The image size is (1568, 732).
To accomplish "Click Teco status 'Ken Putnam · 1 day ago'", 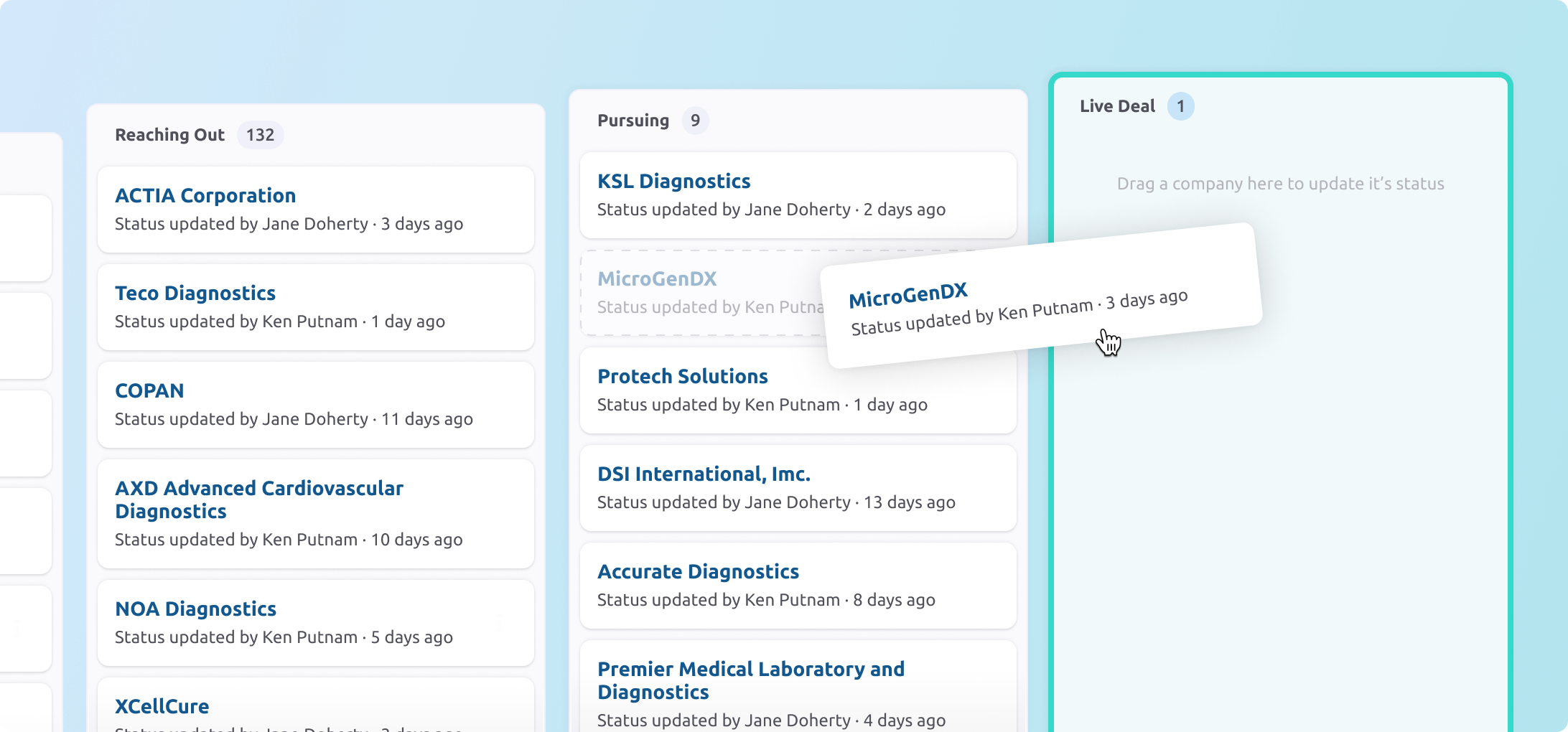I will coord(353,322).
